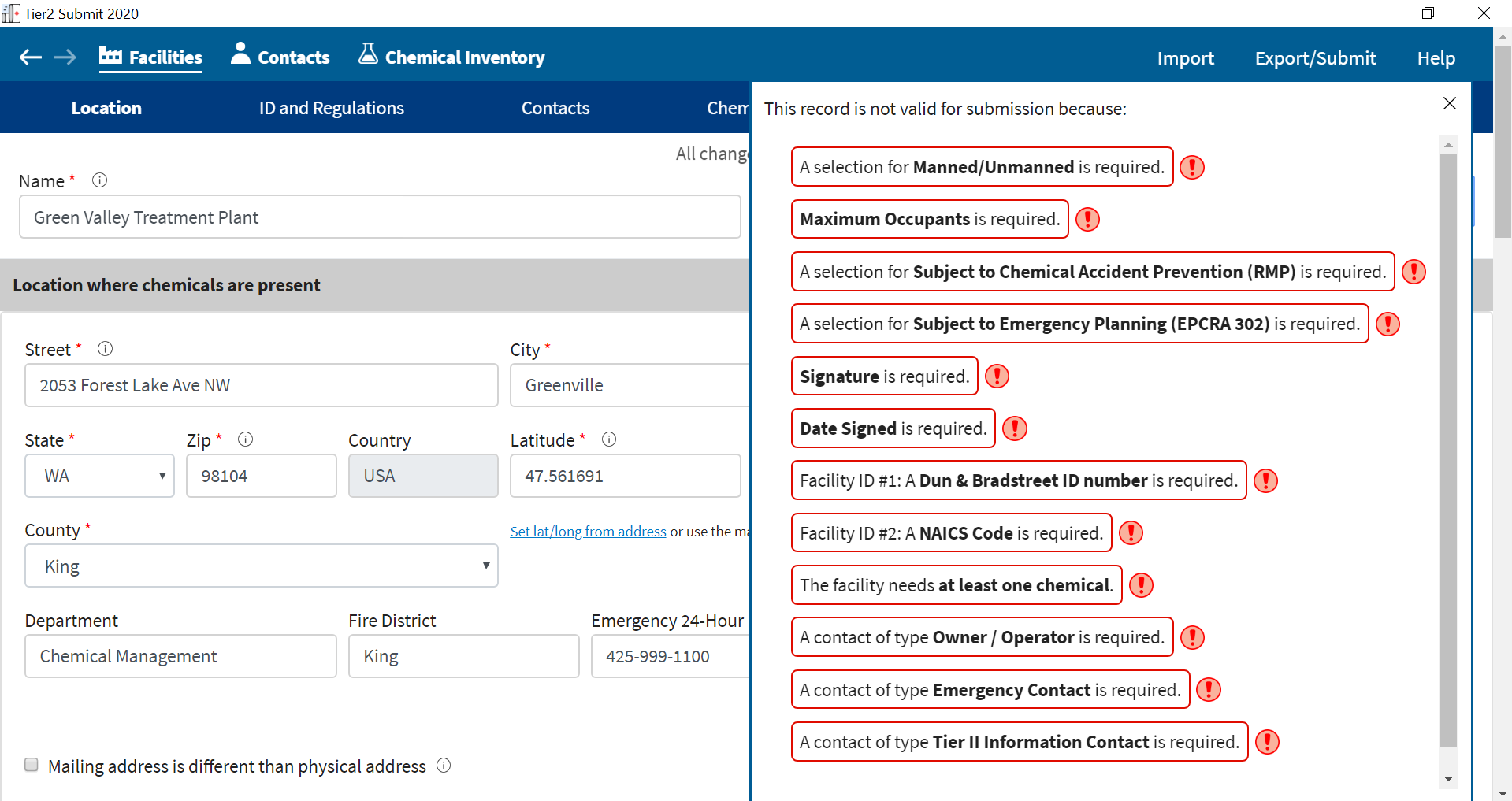Screen dimensions: 1512x801
Task: Show info for the Latitude field
Action: [x=608, y=439]
